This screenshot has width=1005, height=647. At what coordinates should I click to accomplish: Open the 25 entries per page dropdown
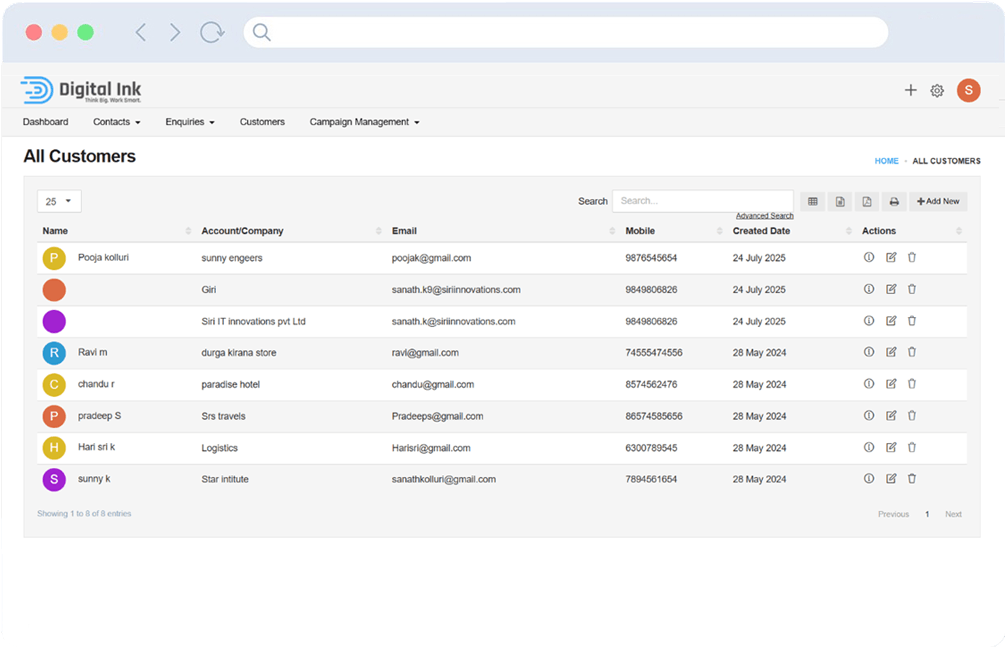(x=59, y=201)
